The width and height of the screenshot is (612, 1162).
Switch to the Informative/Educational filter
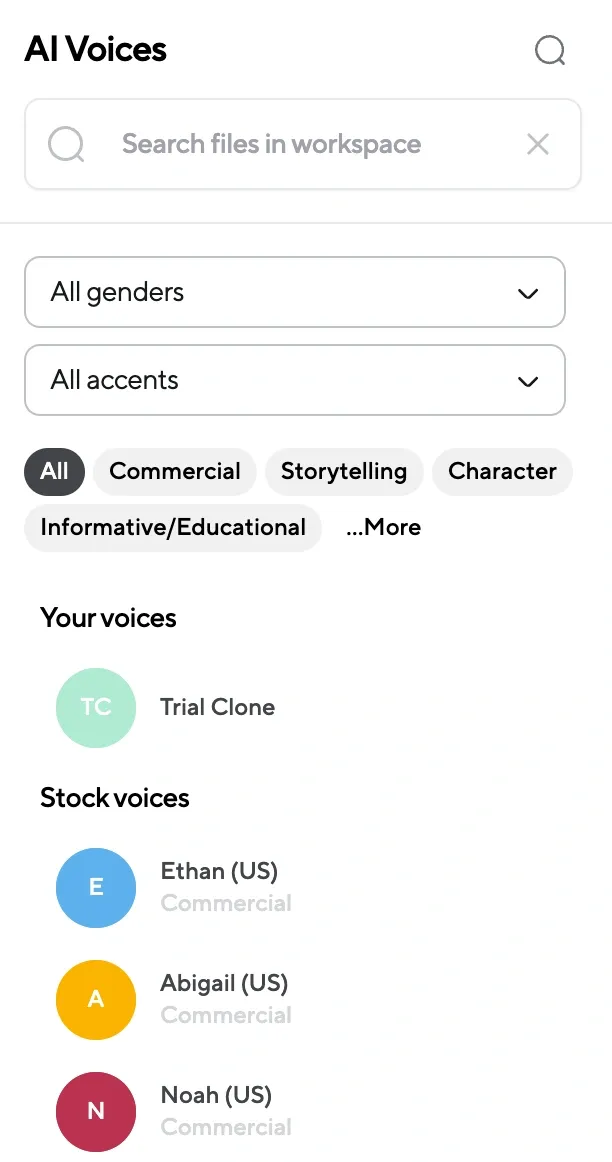coord(172,527)
